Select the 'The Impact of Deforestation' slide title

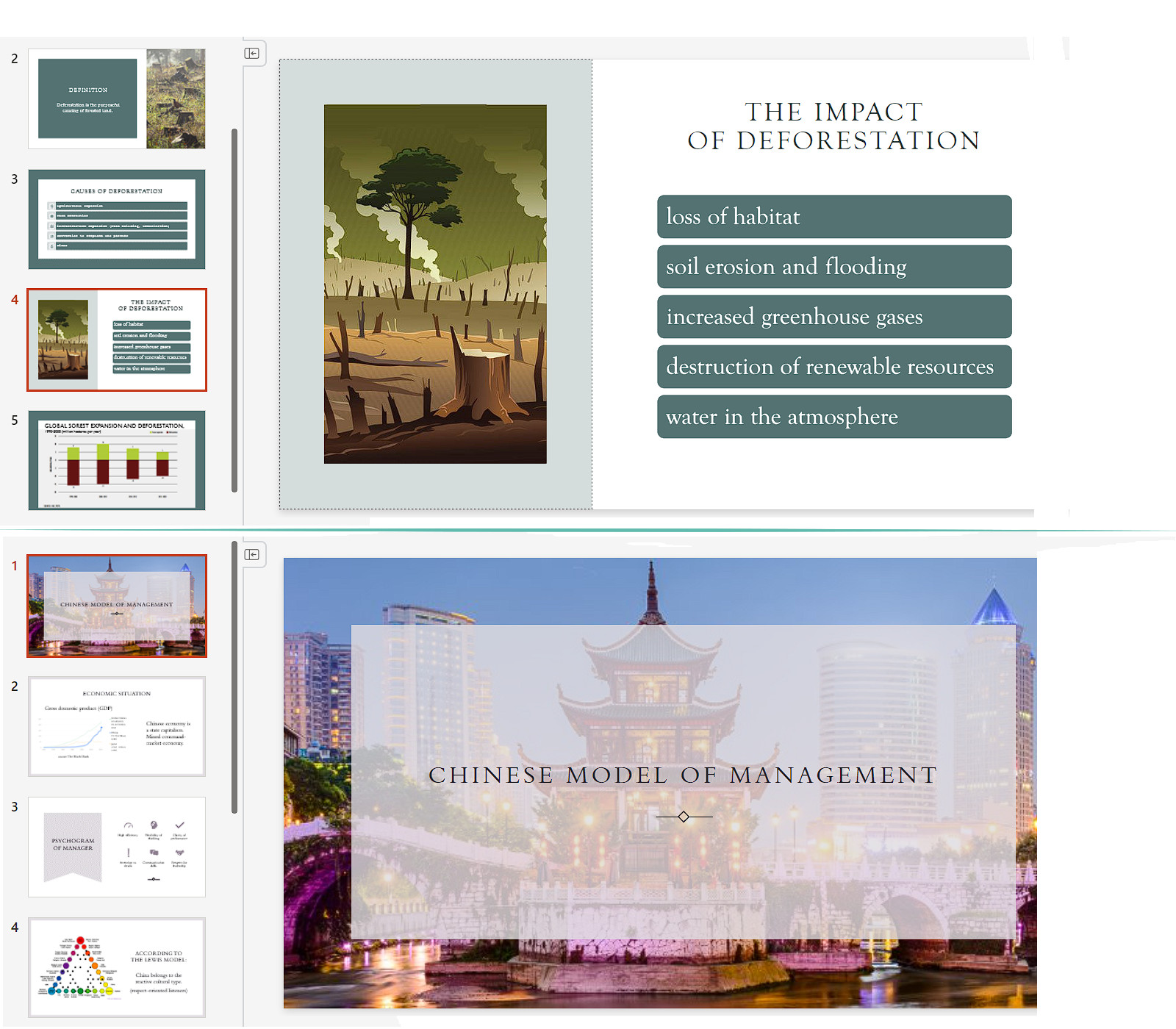point(834,126)
